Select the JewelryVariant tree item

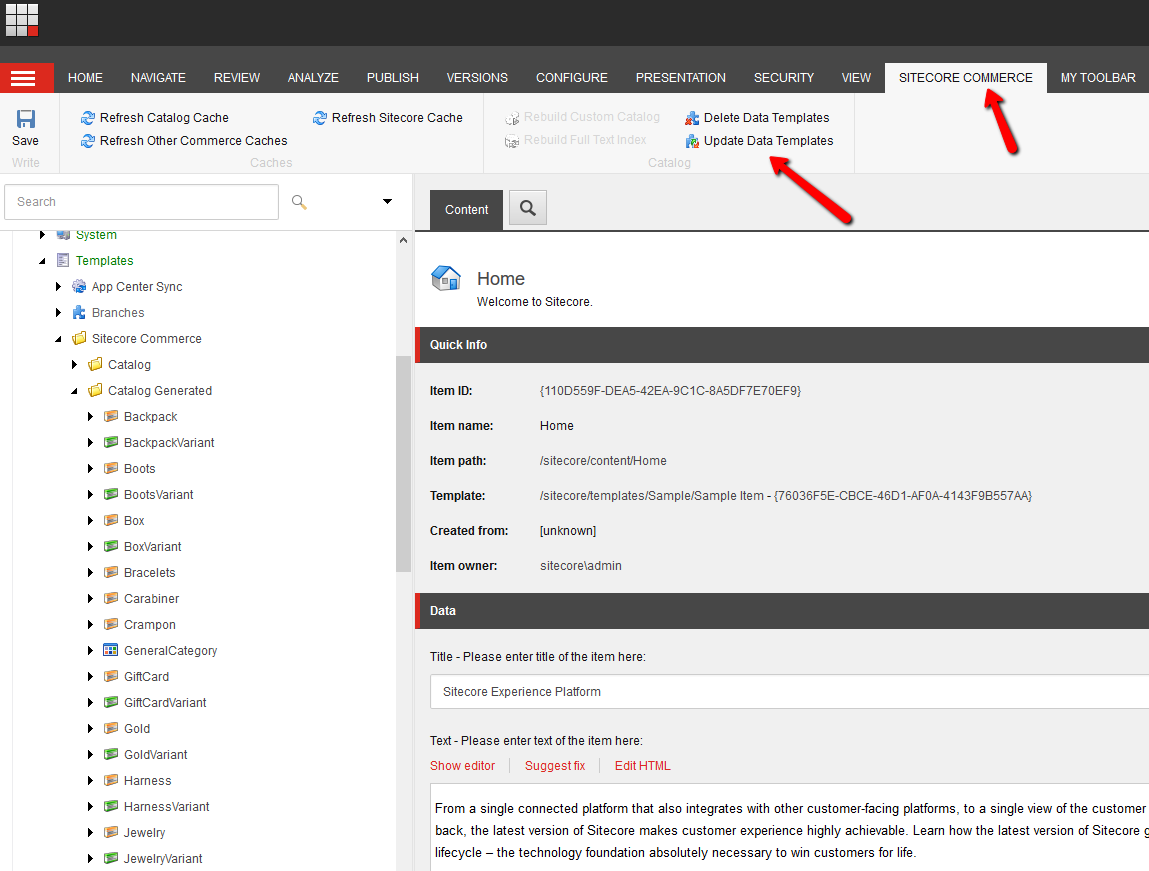(163, 859)
